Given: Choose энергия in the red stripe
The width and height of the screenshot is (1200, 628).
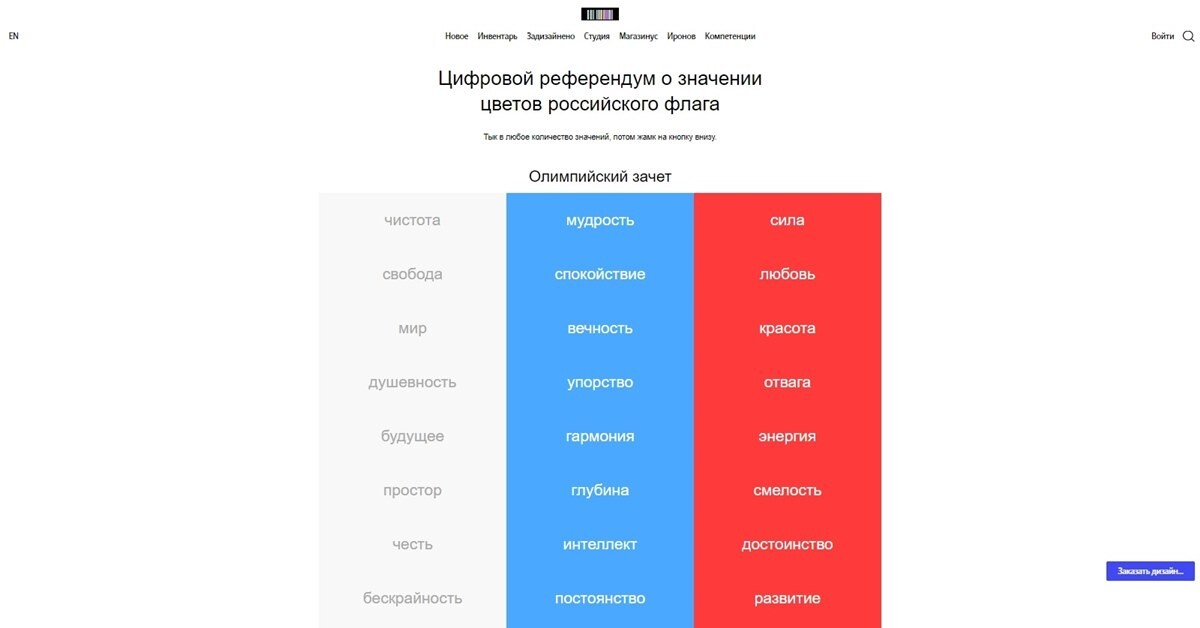Looking at the screenshot, I should point(787,436).
